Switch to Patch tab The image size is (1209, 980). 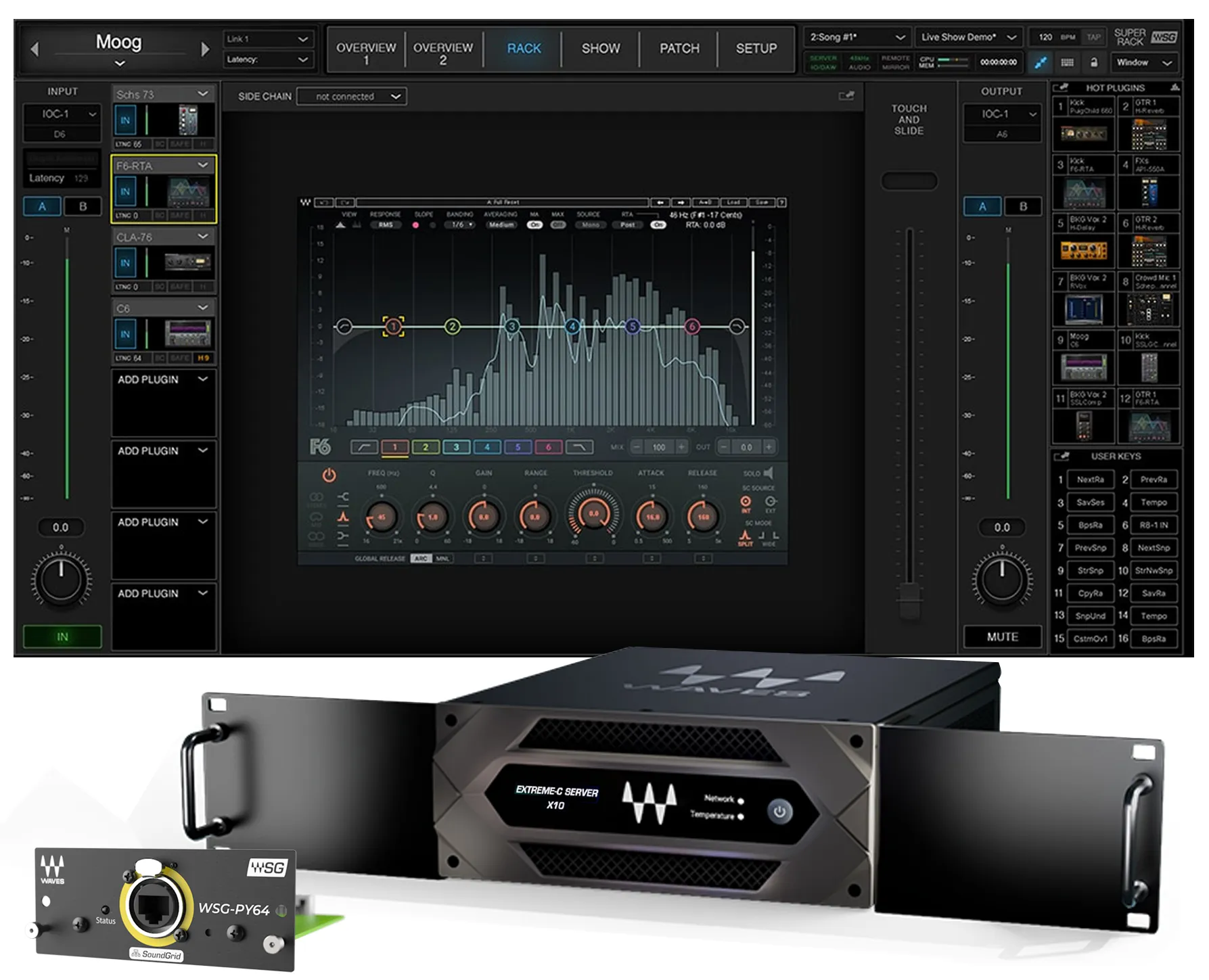coord(679,49)
